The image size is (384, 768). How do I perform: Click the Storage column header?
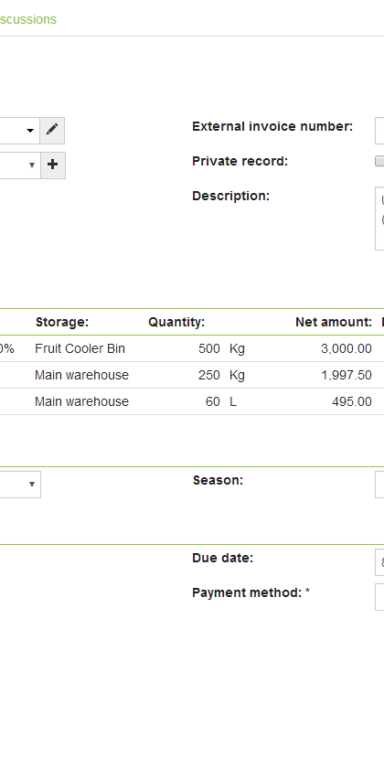pyautogui.click(x=62, y=322)
